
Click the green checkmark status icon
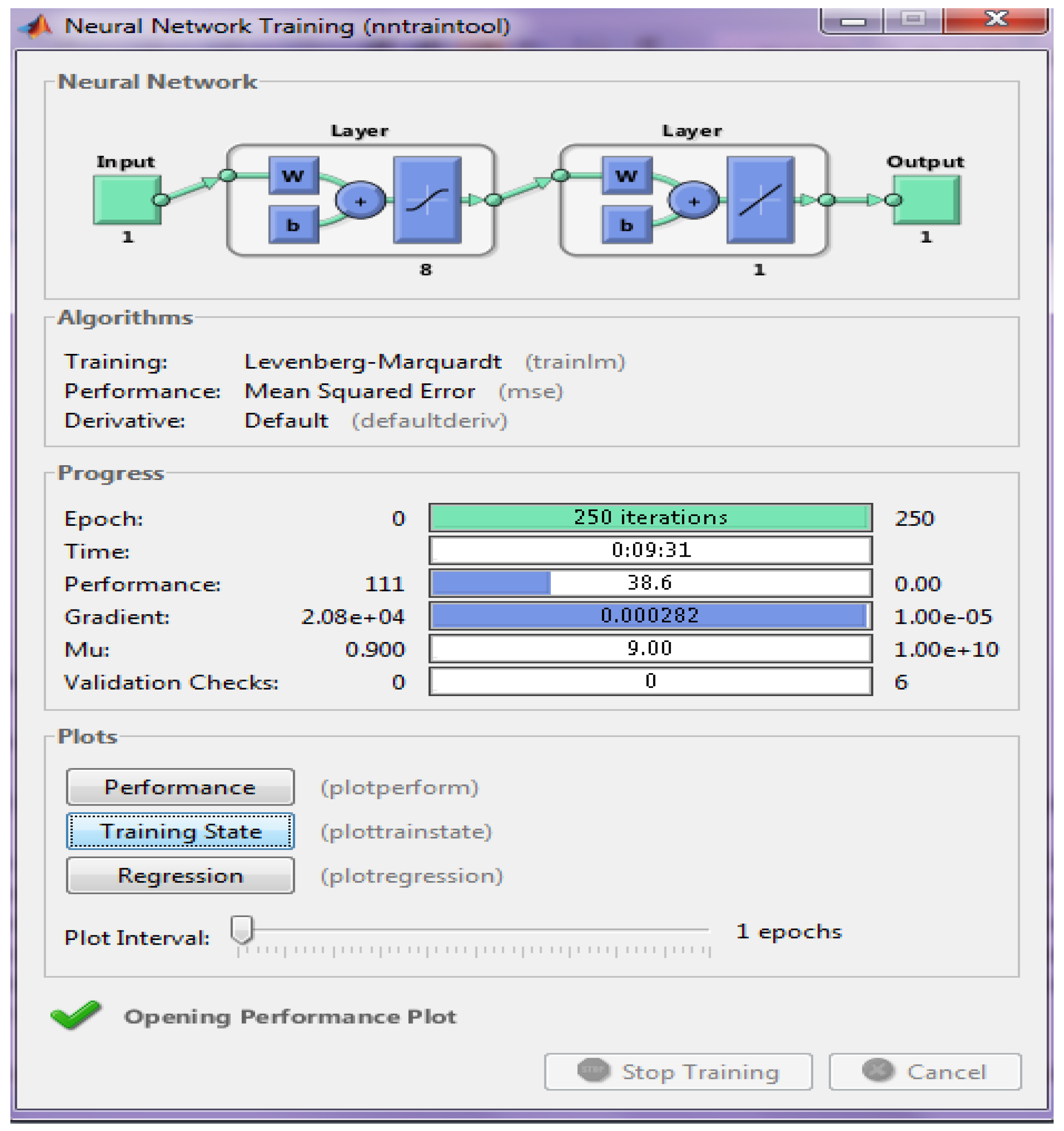[x=76, y=1015]
